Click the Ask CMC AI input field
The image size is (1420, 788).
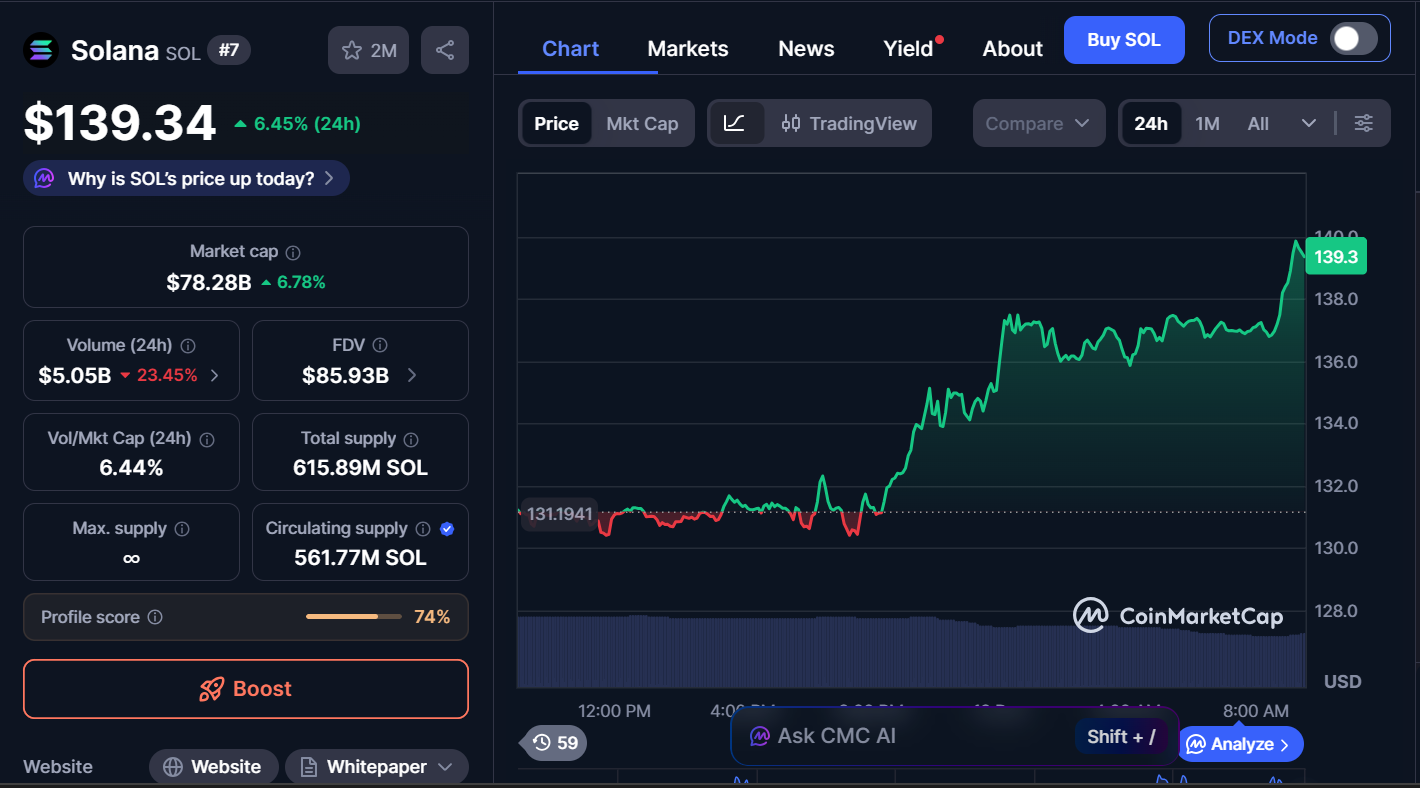tap(900, 736)
